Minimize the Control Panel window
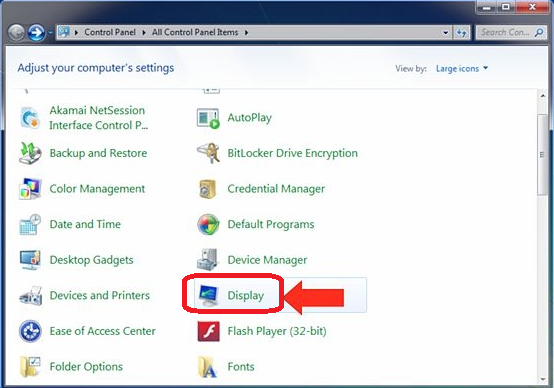 487,7
